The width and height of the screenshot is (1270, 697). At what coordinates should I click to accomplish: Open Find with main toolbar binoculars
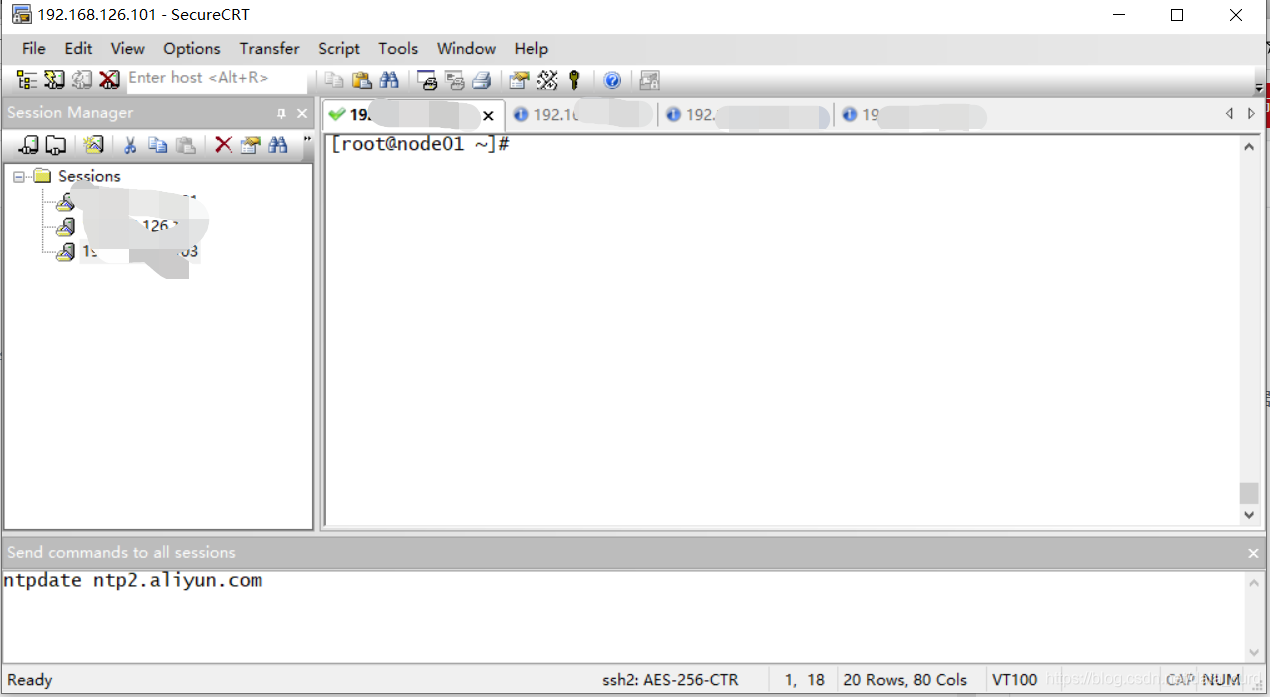pos(389,80)
